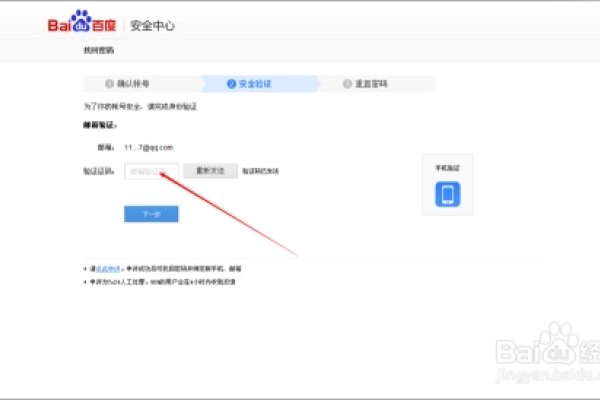Select the 确认帐号 step label

(x=133, y=83)
